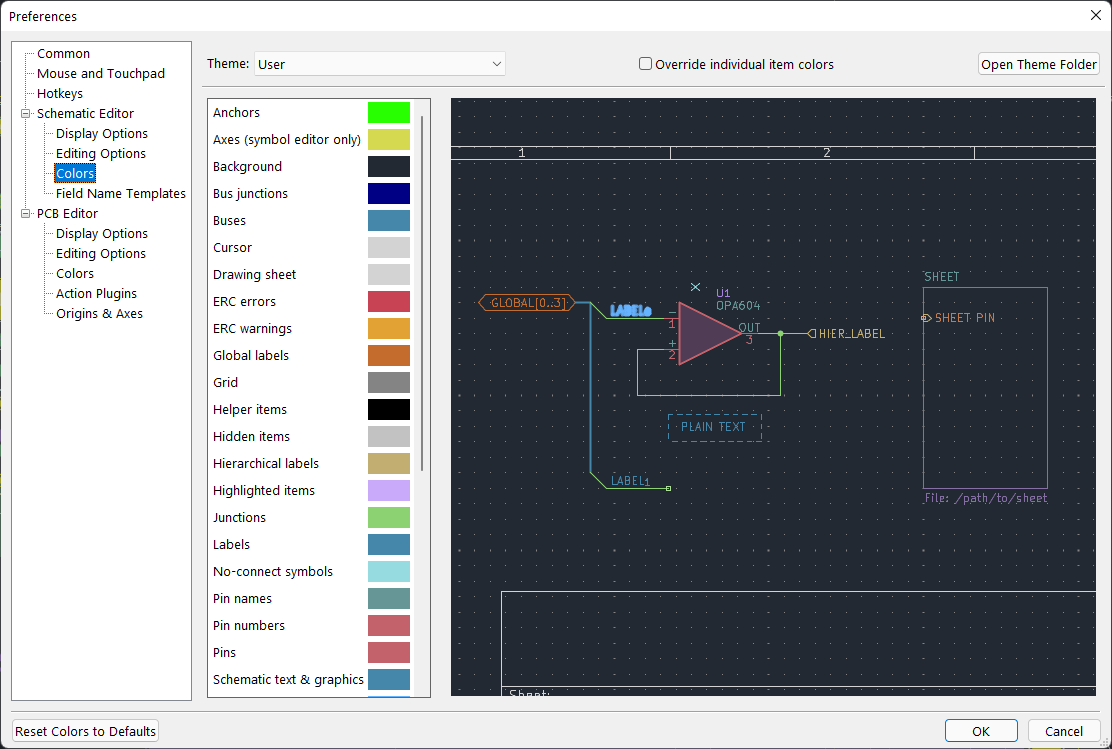Change the No-connect symbols swatch
This screenshot has width=1112, height=749.
pos(389,571)
